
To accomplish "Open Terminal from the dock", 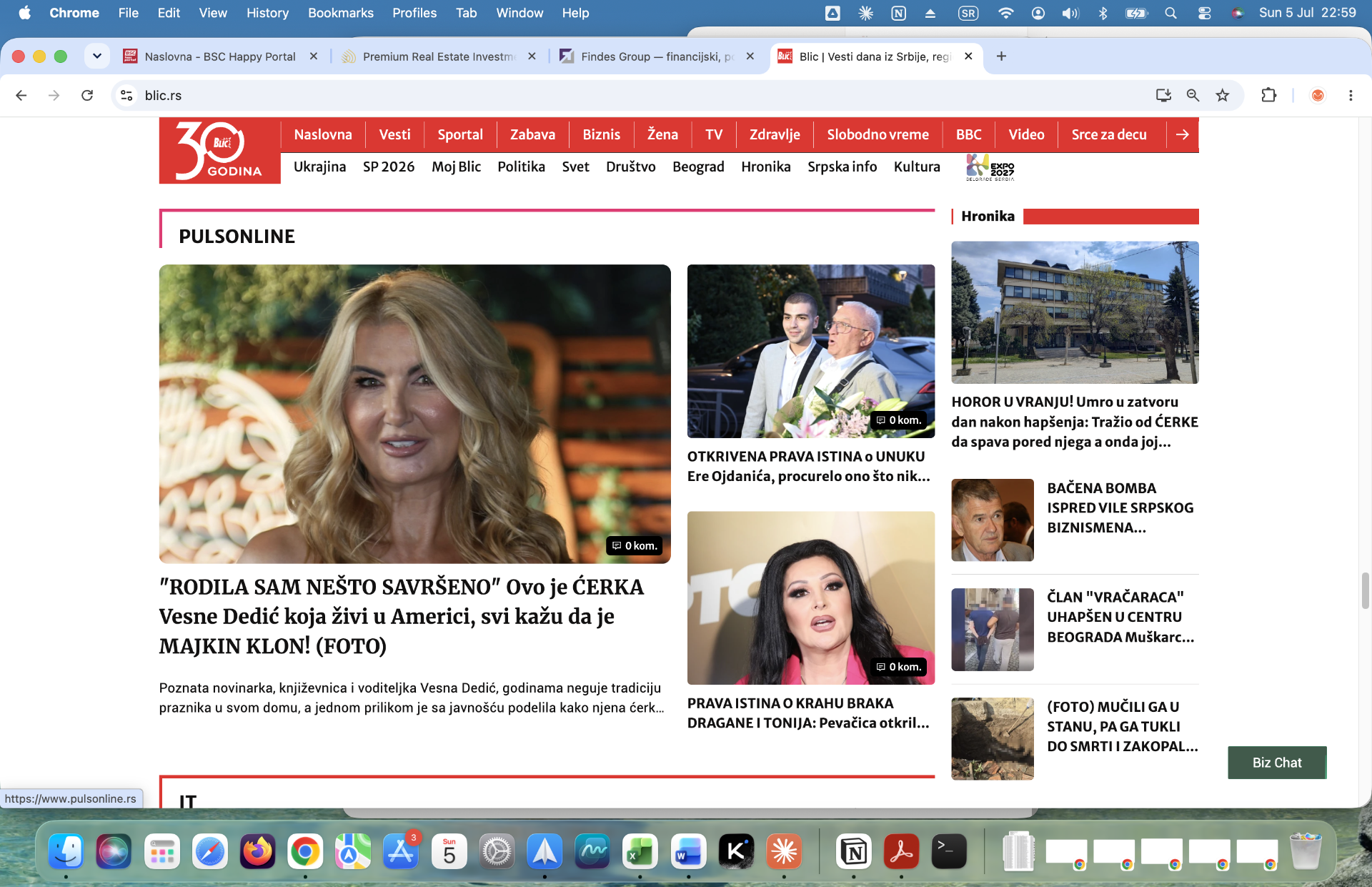I will tap(949, 851).
